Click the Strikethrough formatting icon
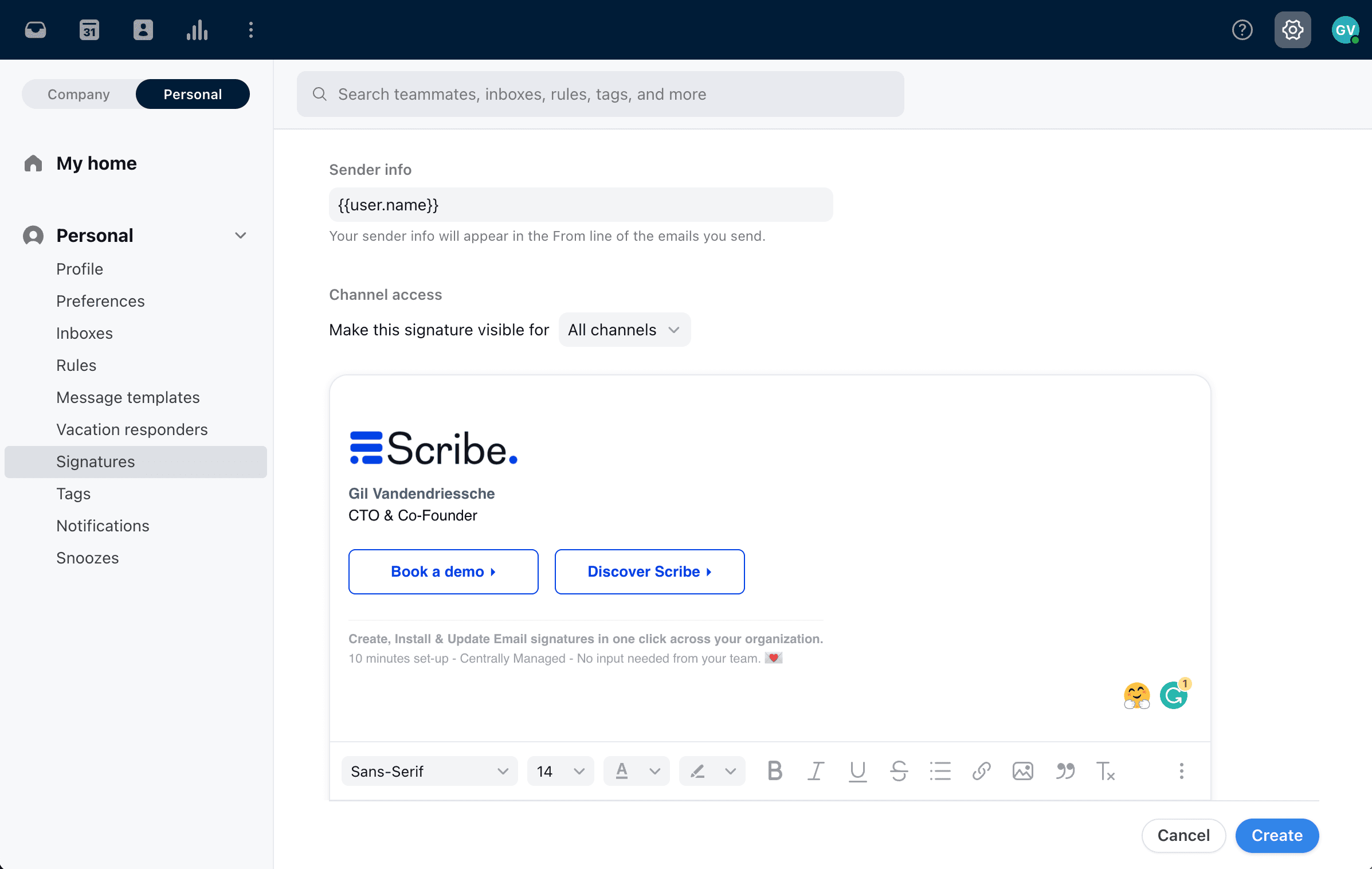The width and height of the screenshot is (1372, 869). (897, 770)
